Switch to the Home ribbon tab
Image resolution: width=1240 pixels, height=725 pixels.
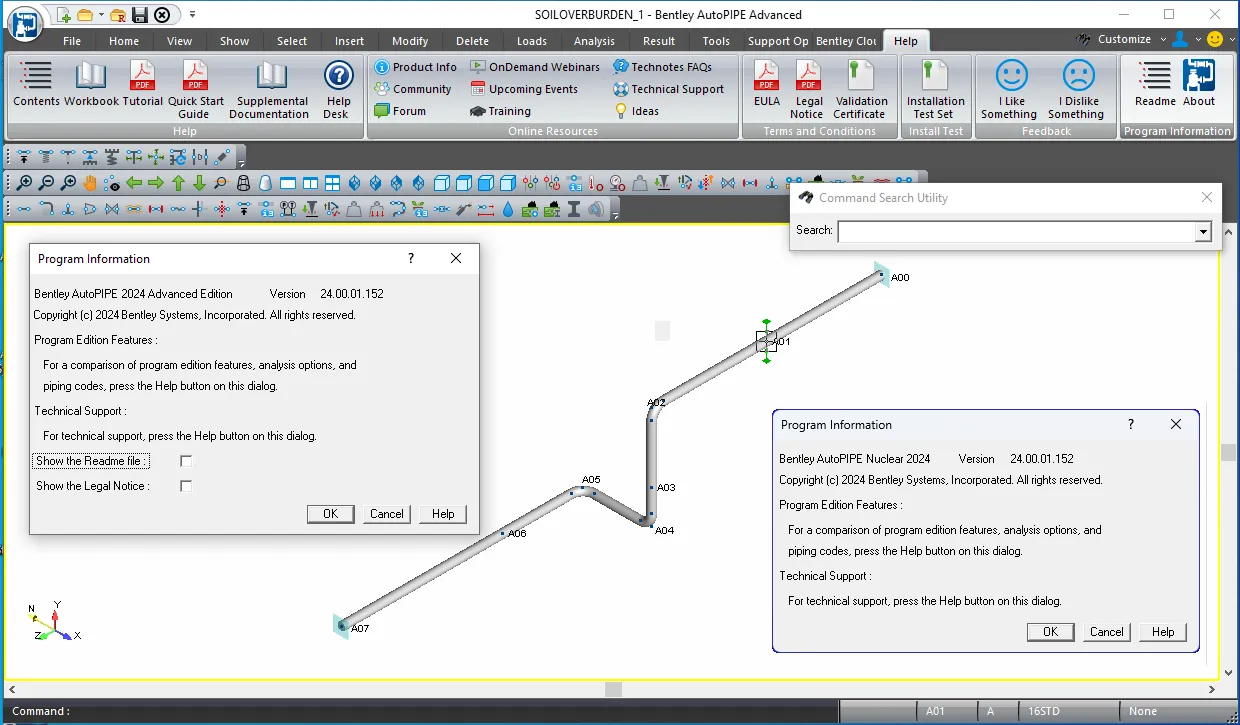click(x=124, y=41)
